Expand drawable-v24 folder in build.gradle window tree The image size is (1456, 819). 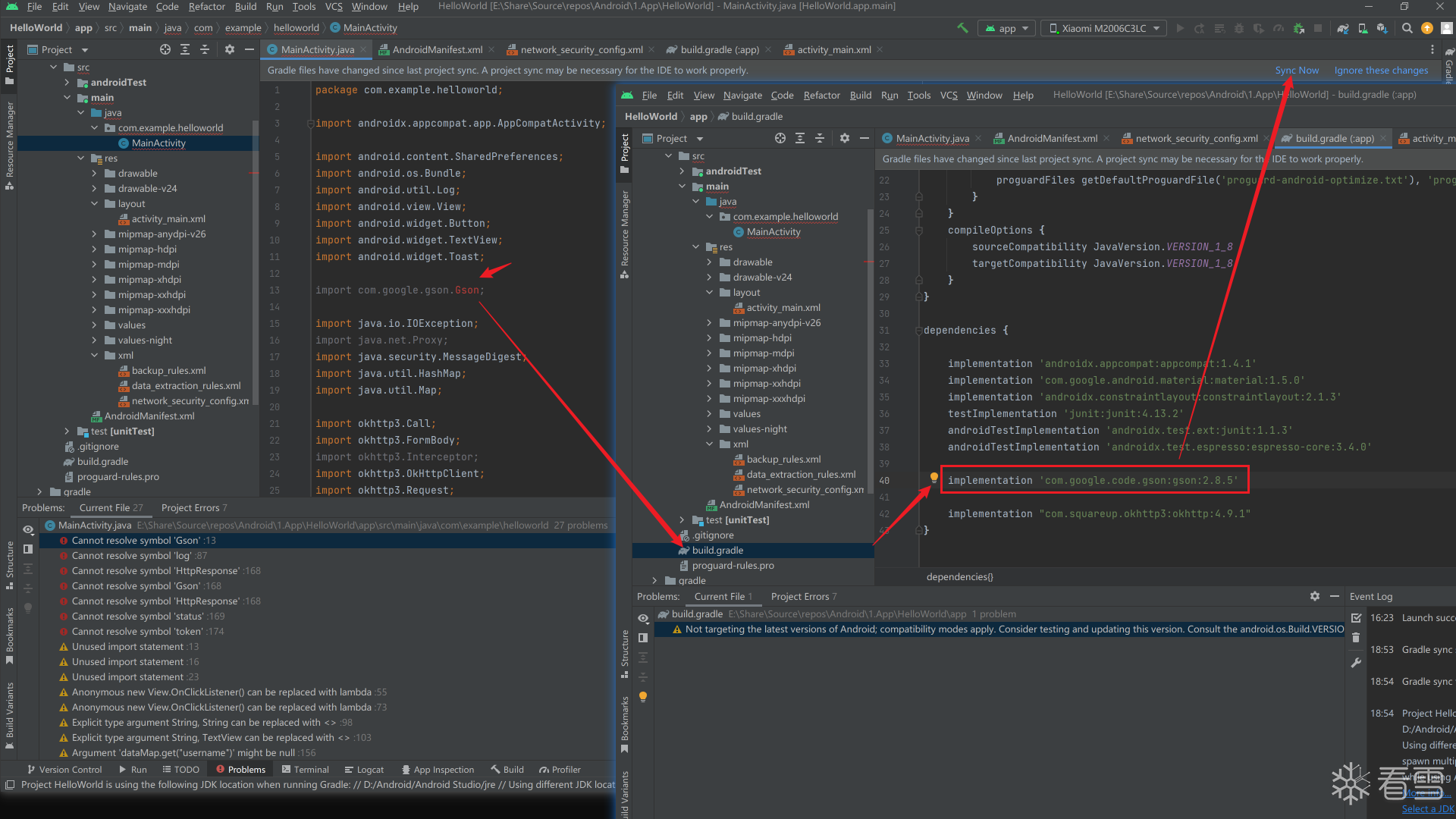coord(709,277)
